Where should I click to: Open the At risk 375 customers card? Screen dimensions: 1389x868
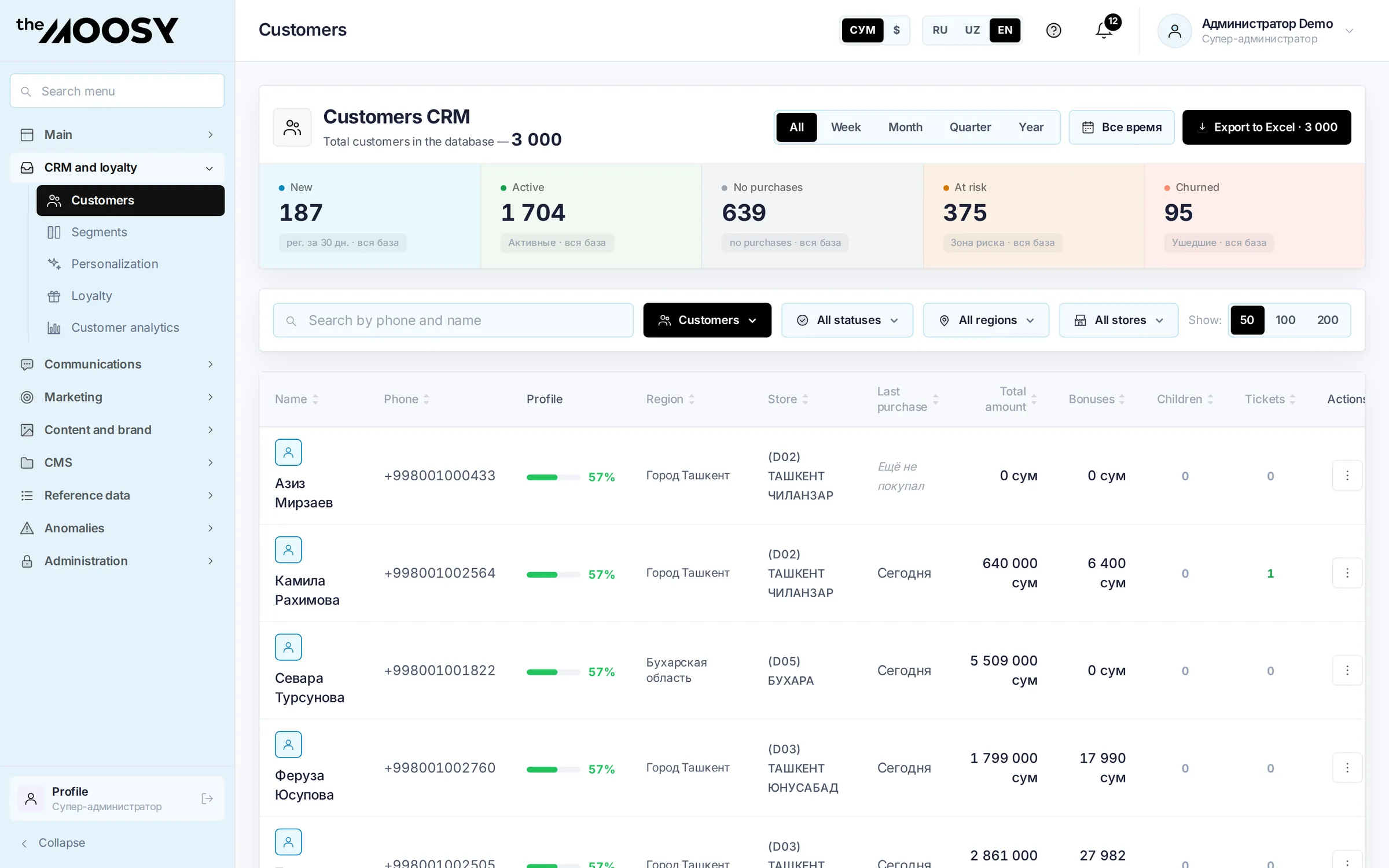(1034, 216)
